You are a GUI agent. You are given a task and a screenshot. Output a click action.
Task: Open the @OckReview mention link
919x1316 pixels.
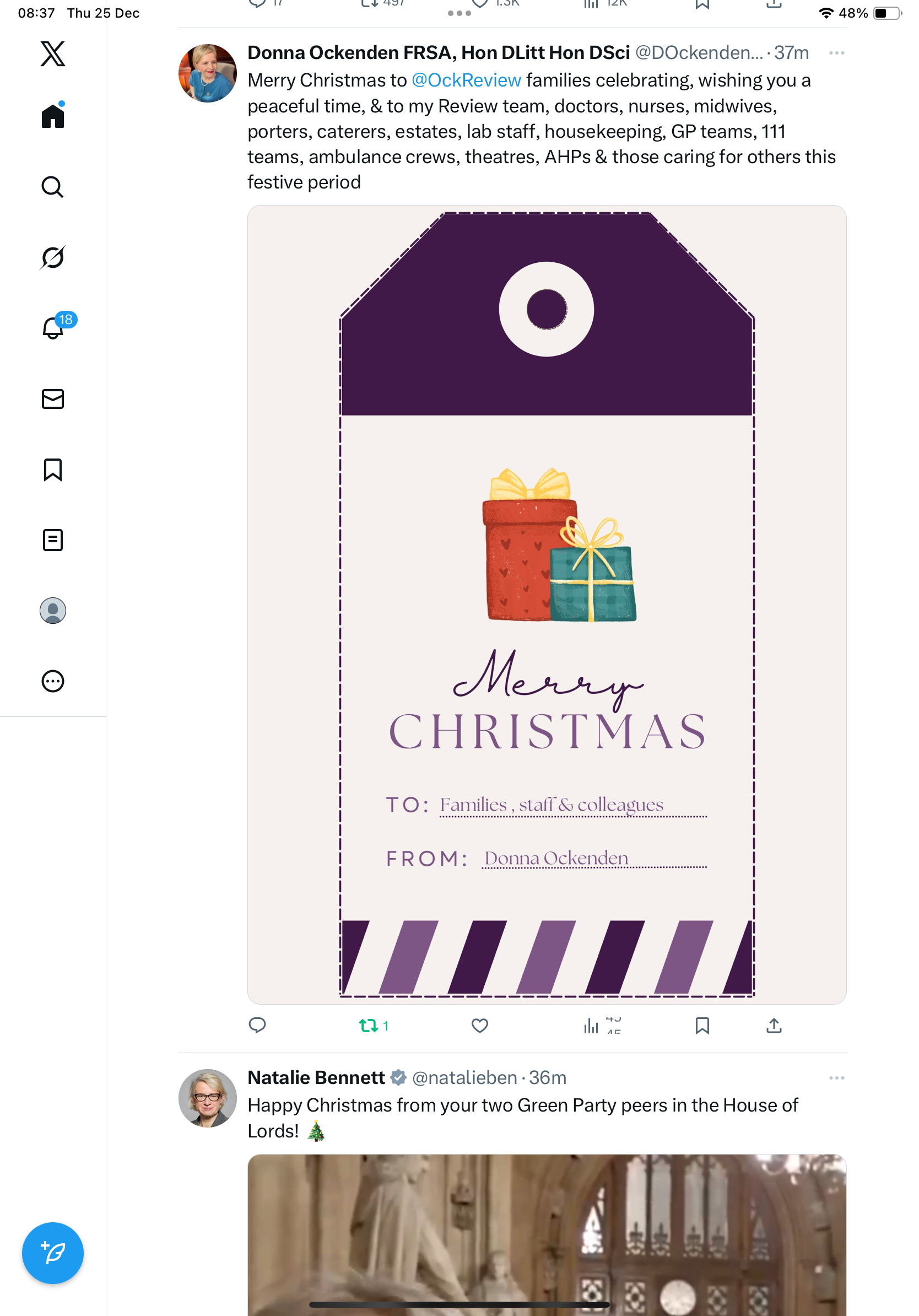(x=466, y=80)
